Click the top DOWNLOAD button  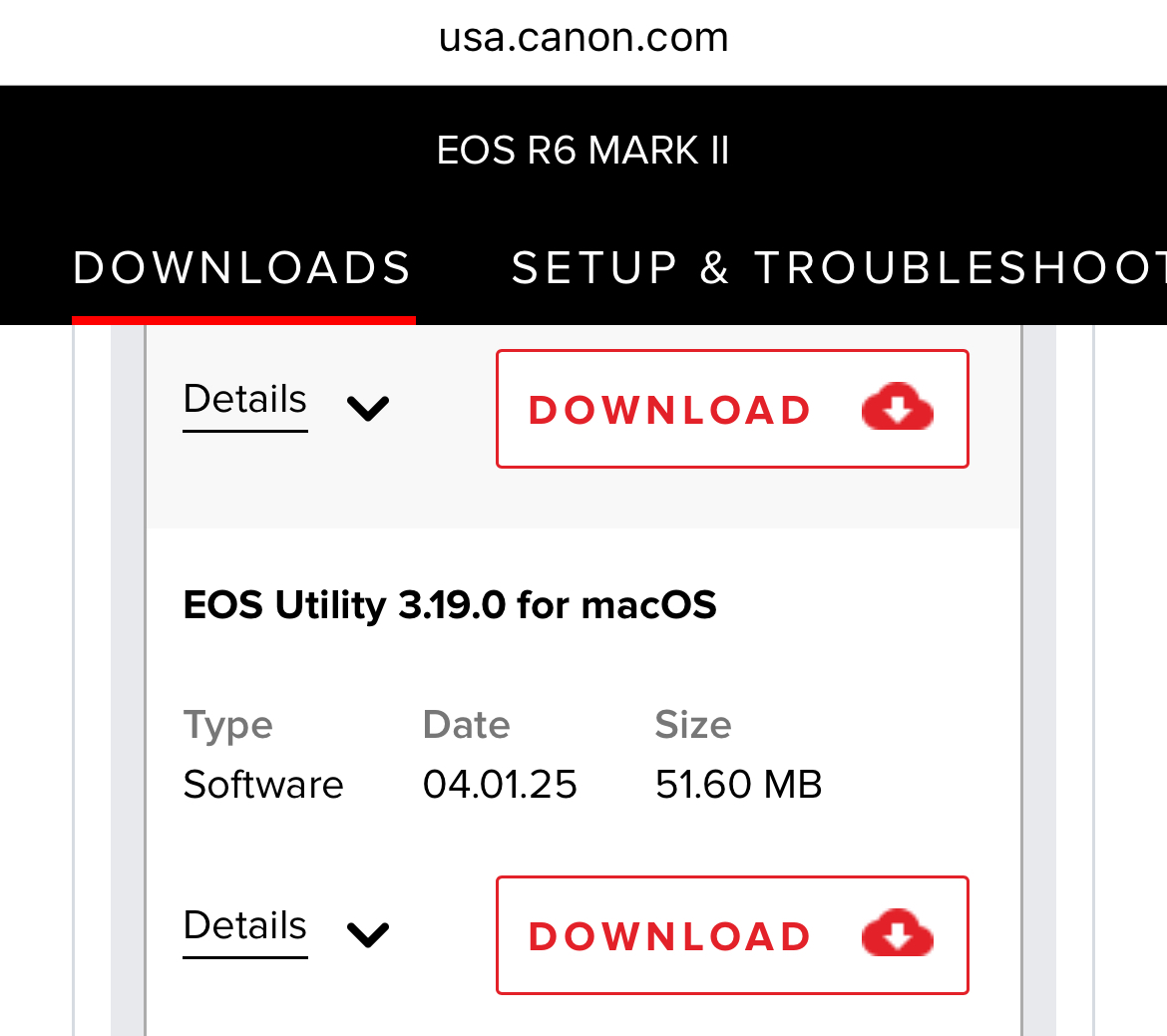pyautogui.click(x=732, y=408)
